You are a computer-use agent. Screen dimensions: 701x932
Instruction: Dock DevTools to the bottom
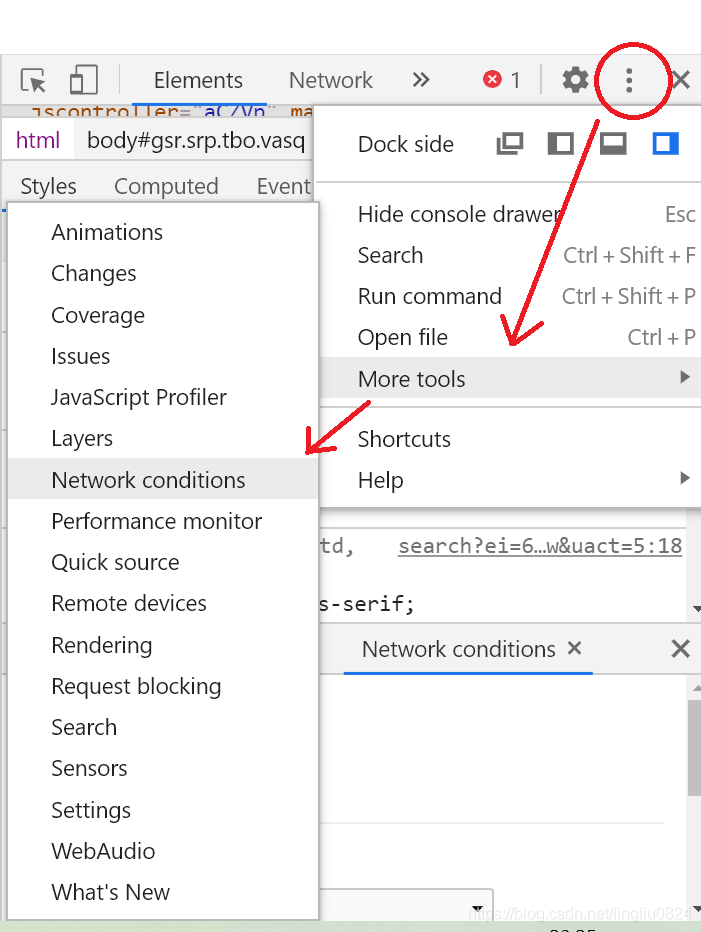coord(613,144)
